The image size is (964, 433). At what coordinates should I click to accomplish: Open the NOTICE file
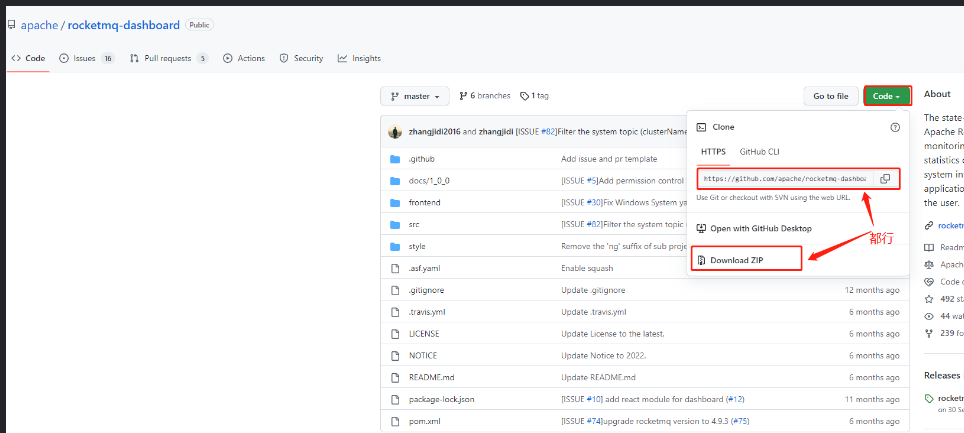pos(422,356)
